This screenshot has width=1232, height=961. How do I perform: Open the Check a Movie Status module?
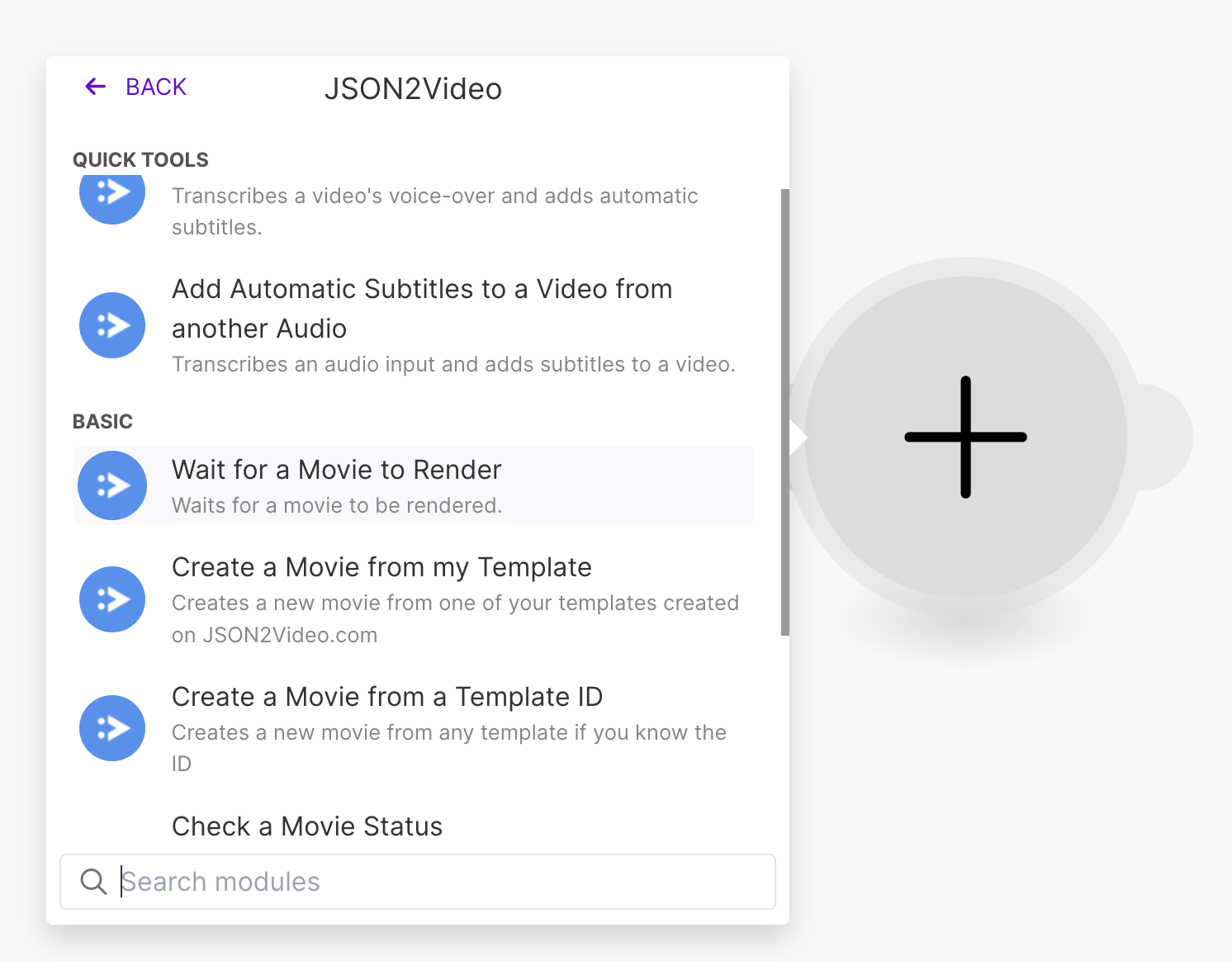click(307, 826)
